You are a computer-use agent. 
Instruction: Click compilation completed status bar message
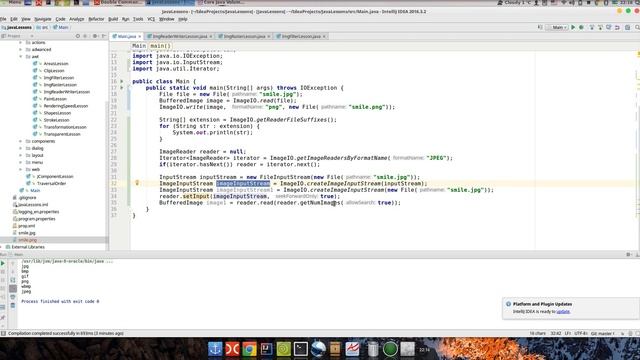pos(66,333)
